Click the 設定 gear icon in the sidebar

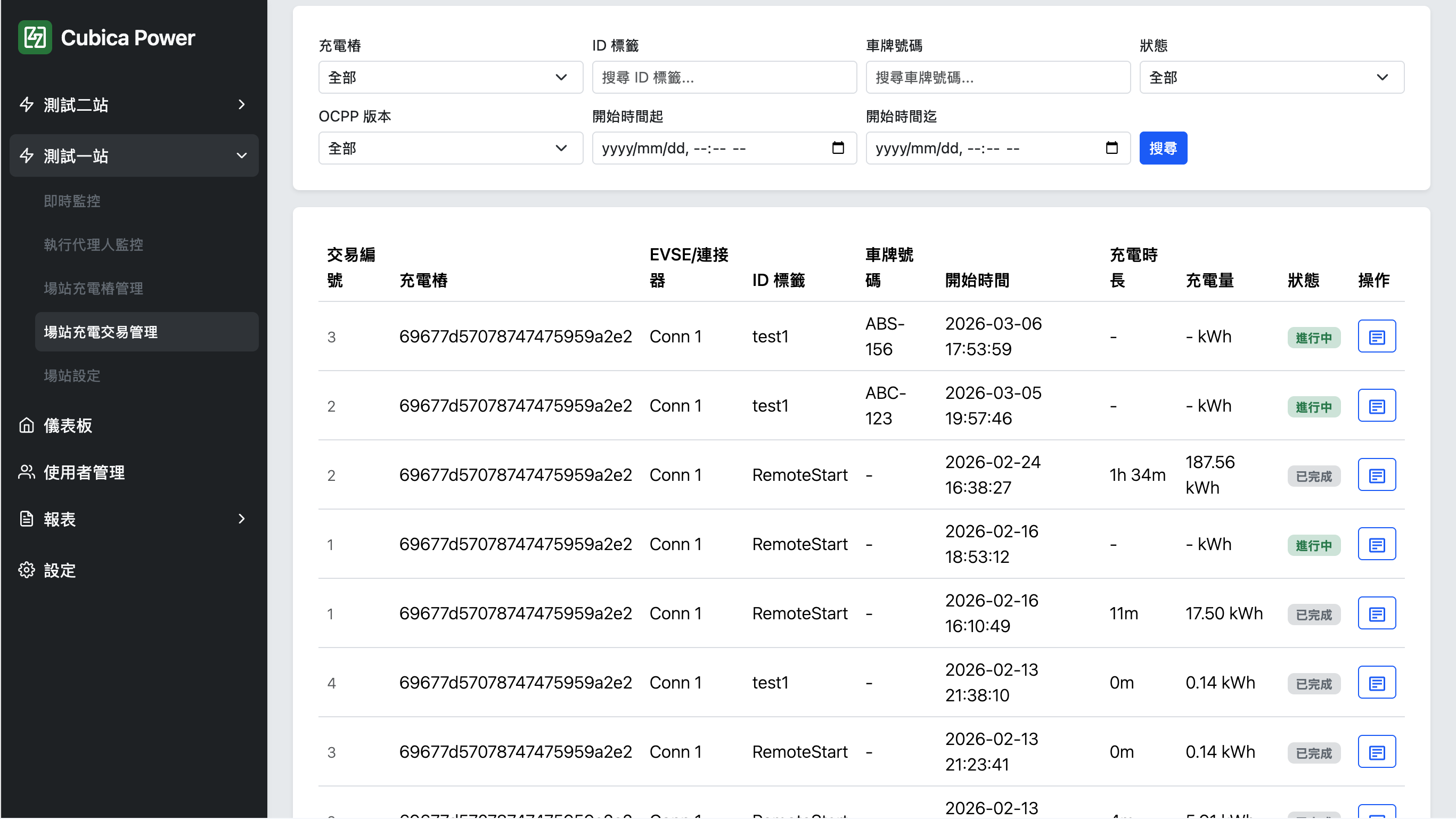tap(27, 570)
